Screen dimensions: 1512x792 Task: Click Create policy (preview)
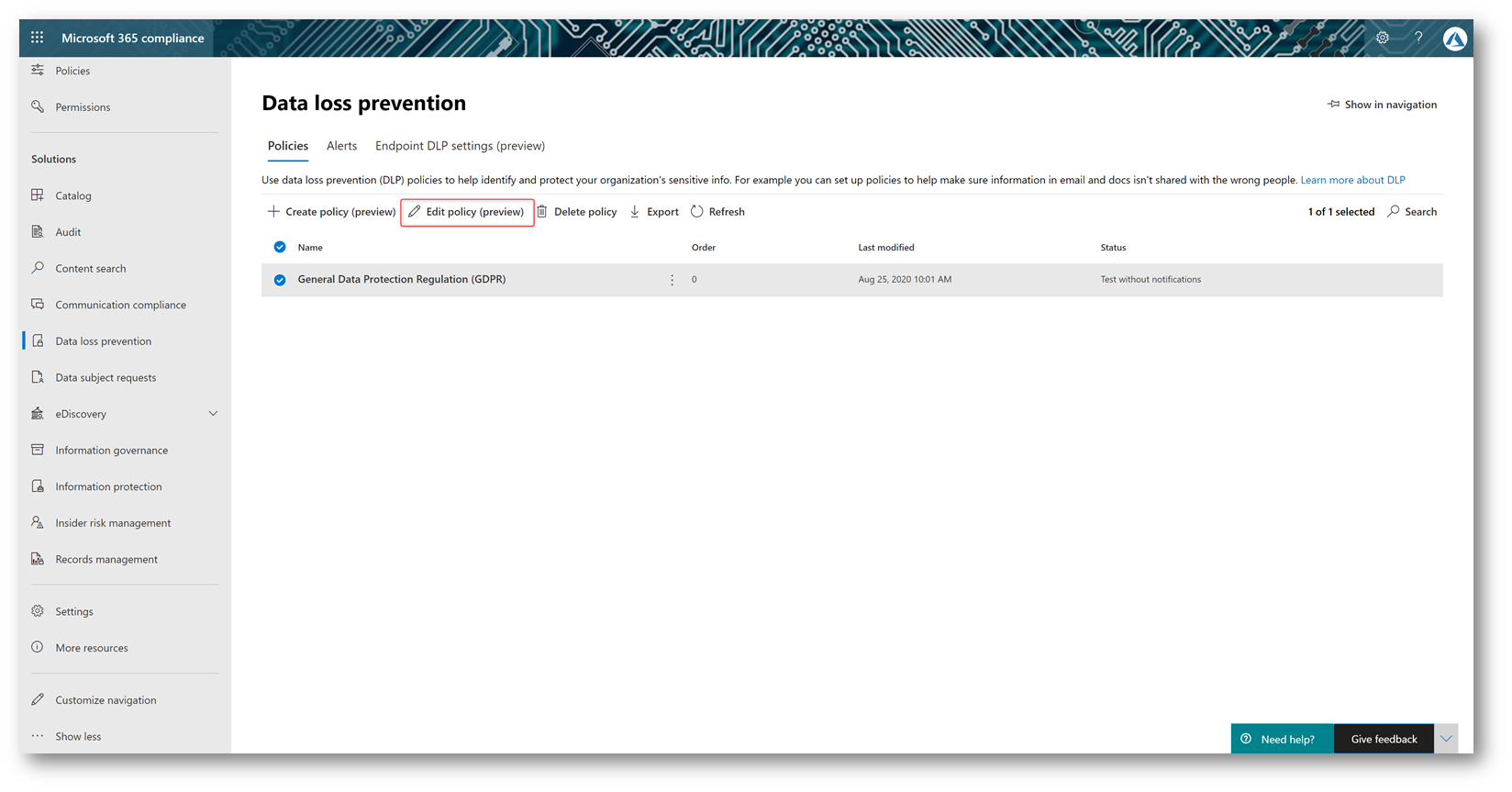(x=331, y=212)
